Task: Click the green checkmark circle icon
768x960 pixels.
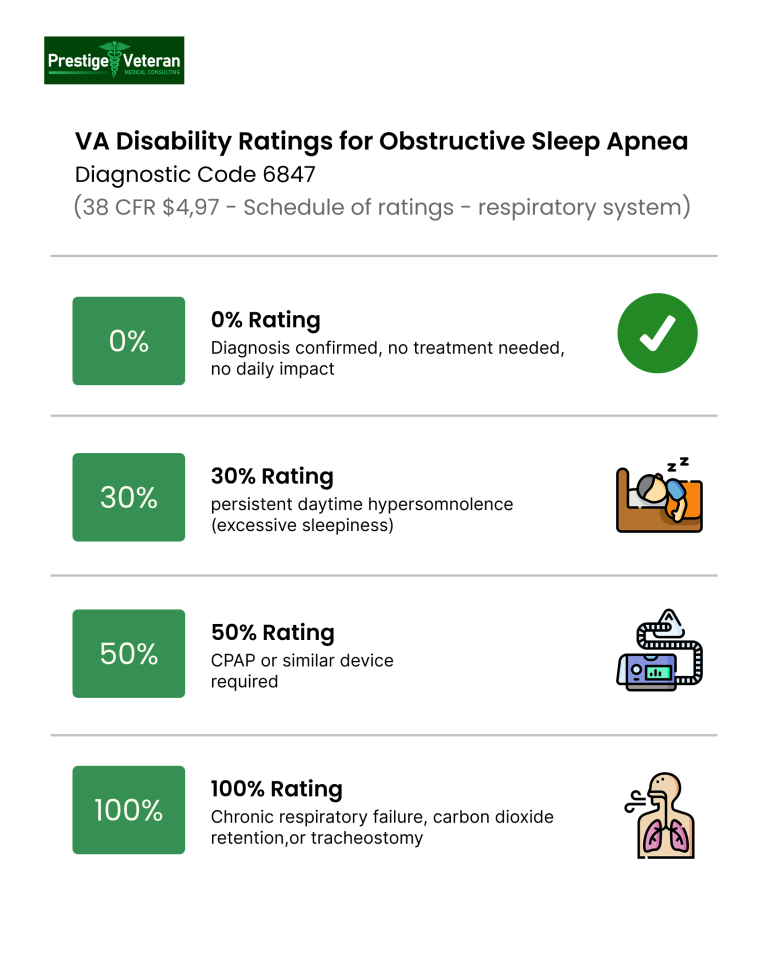Action: pyautogui.click(x=657, y=334)
